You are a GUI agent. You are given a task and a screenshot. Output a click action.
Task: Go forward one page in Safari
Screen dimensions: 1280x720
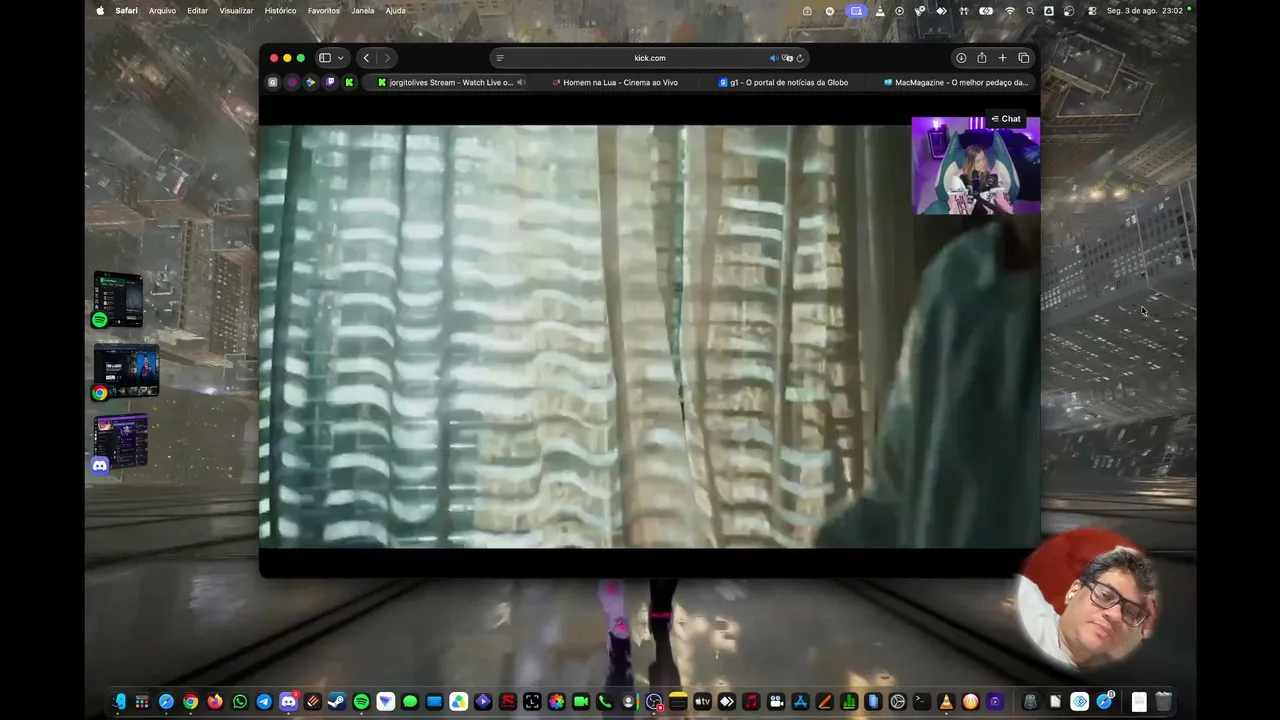[387, 58]
